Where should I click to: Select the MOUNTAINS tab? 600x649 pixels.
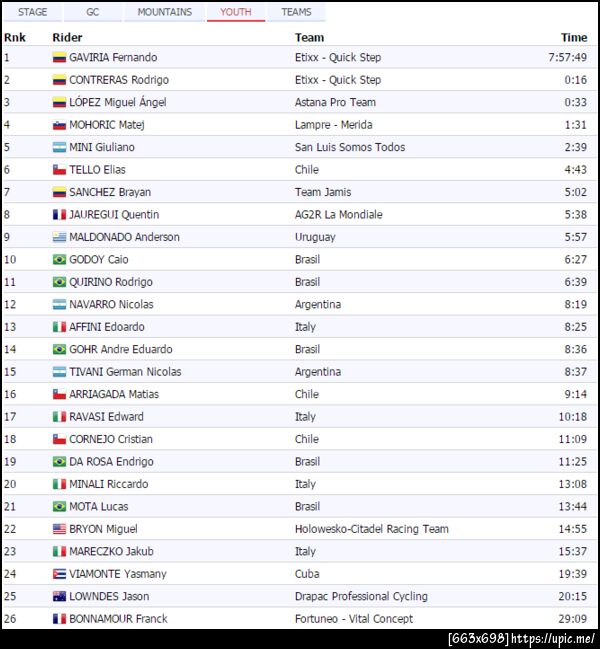(164, 12)
